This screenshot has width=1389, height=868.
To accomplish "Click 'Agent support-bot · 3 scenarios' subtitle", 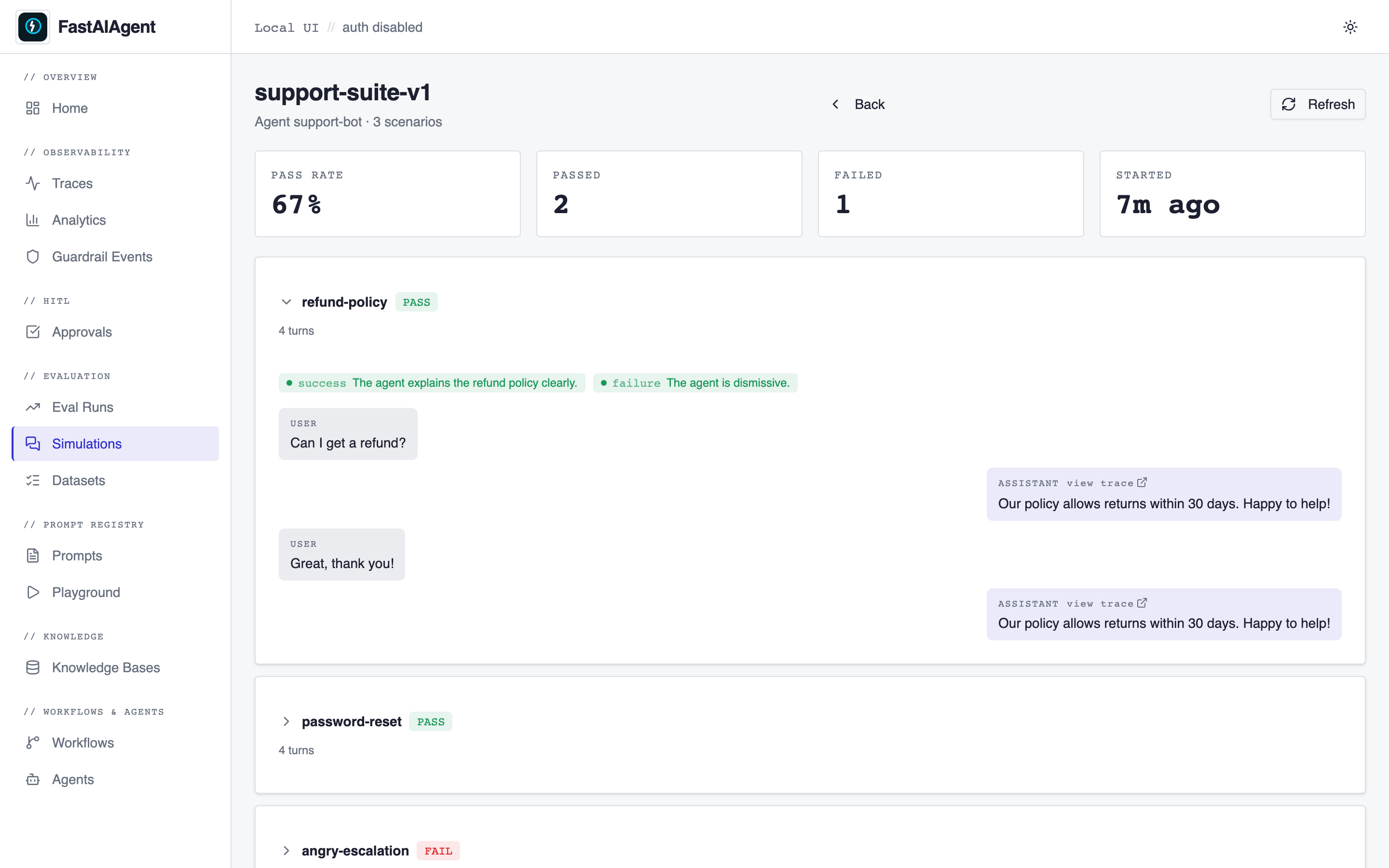I will (348, 122).
